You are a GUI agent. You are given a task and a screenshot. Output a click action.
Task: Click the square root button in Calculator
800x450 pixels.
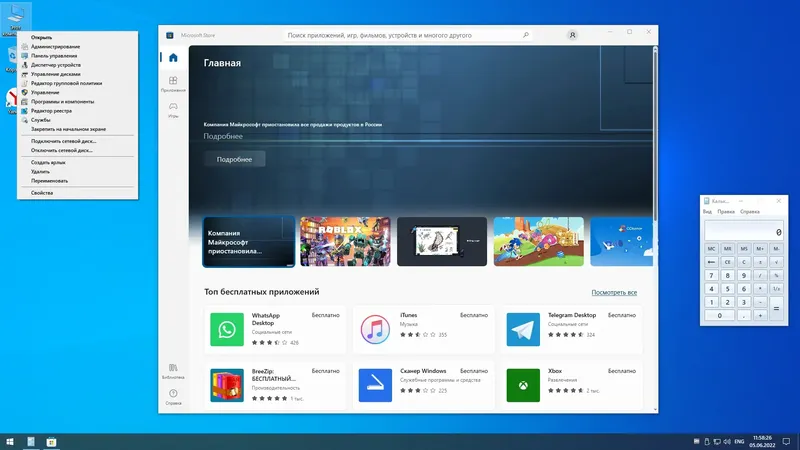[776, 262]
